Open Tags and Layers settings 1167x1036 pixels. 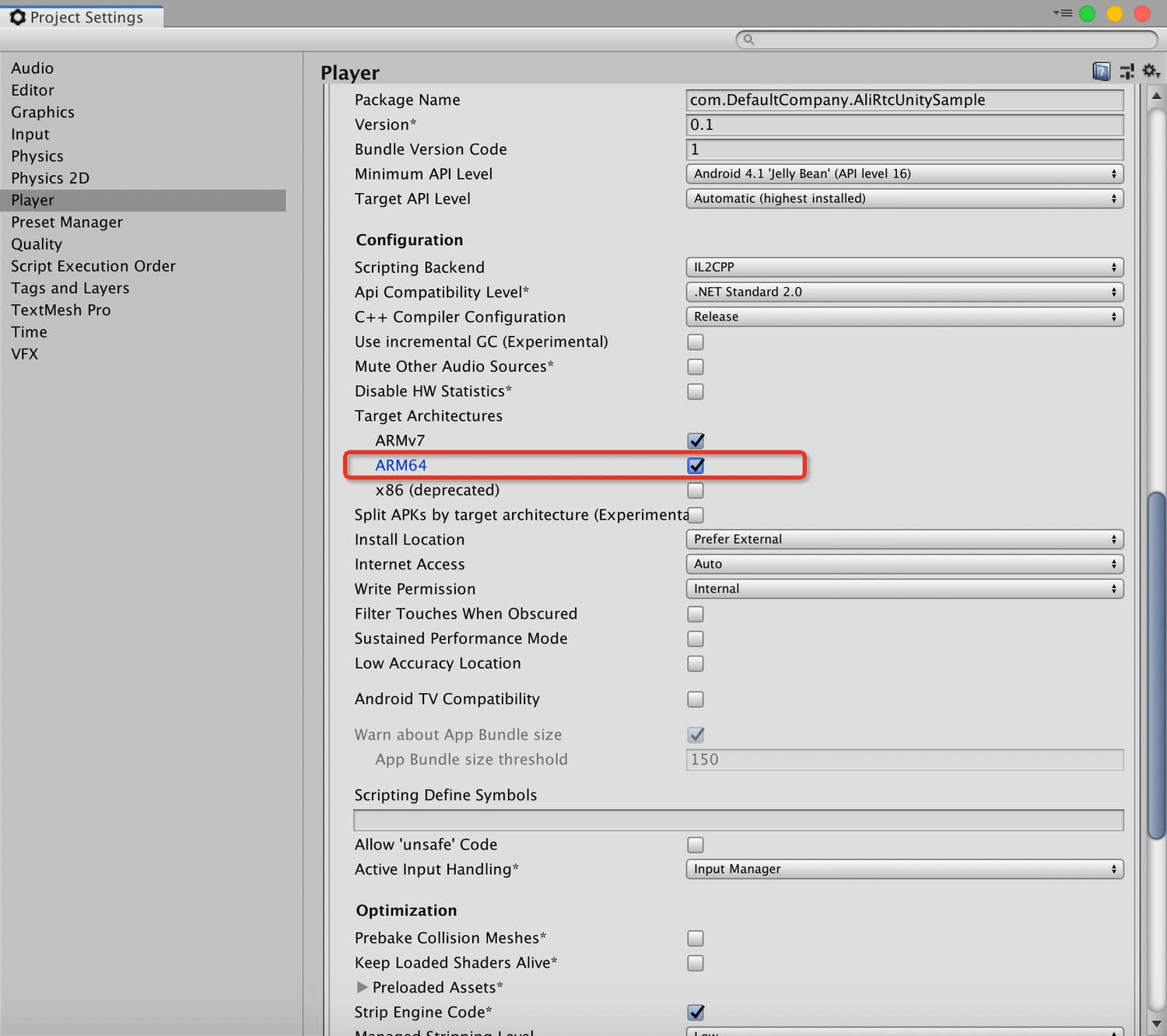tap(70, 288)
